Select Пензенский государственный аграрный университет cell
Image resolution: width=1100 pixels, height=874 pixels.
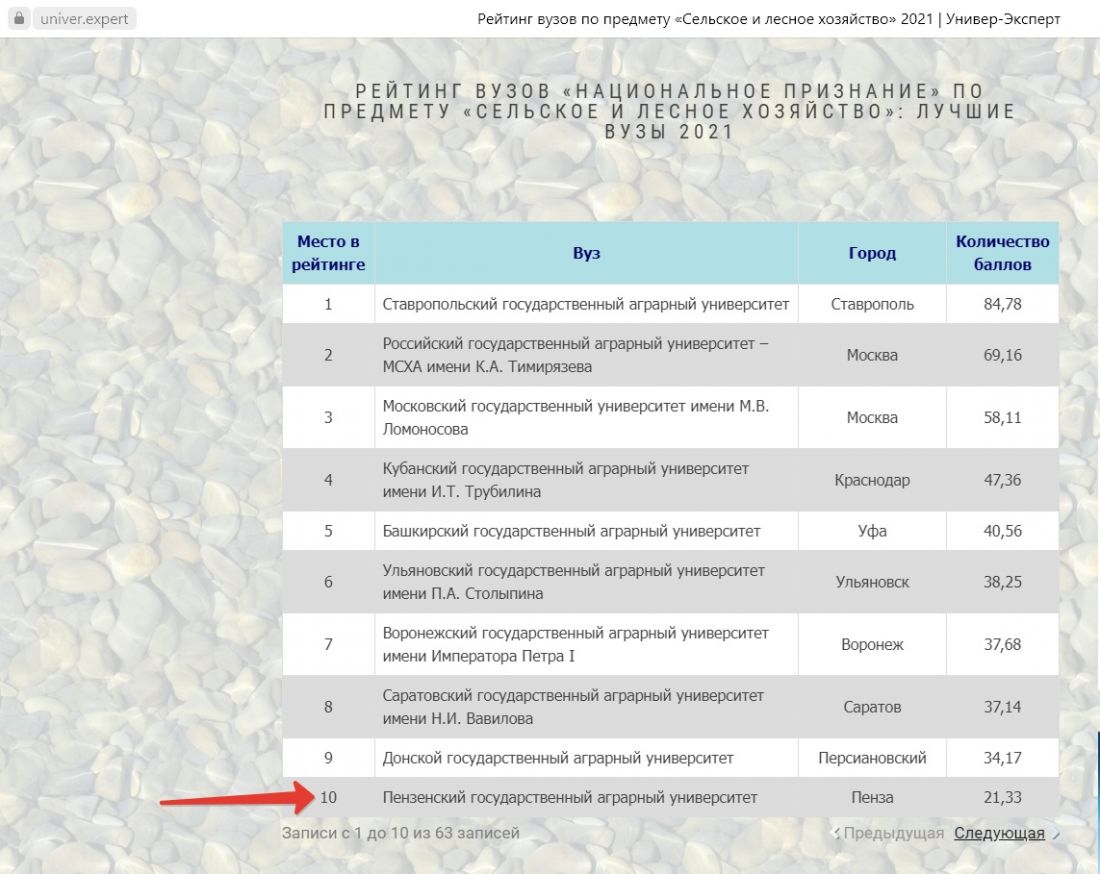click(x=586, y=798)
